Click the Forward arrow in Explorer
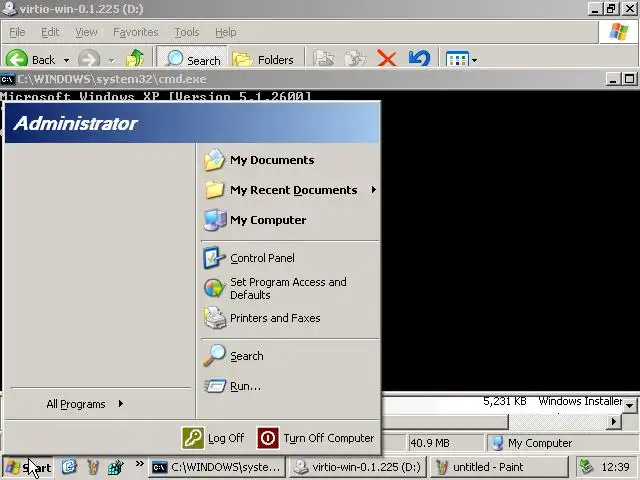This screenshot has width=640, height=480. pyautogui.click(x=89, y=59)
